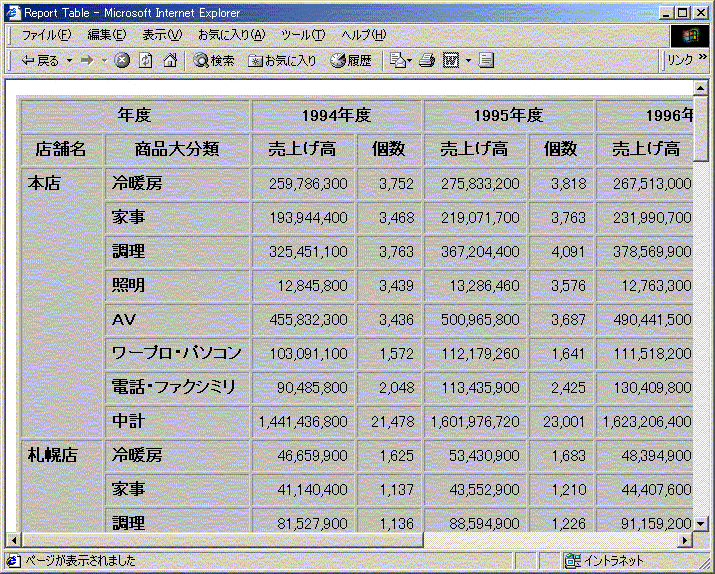Click the vertical scrollbar up arrow
This screenshot has height=574, width=715.
pyautogui.click(x=701, y=88)
